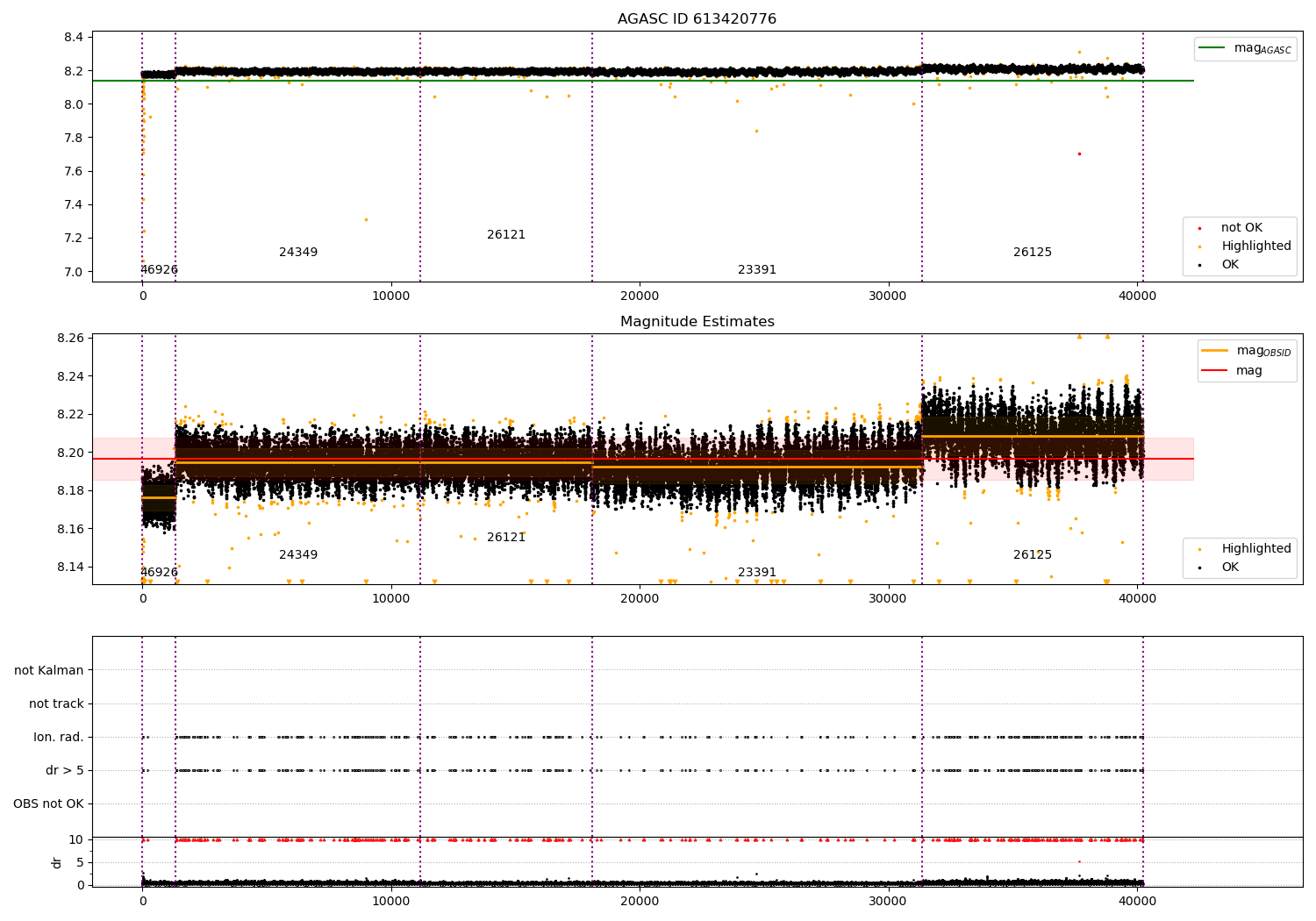
Task: Click the 7.6 tick on top plot y-axis
Action: [74, 172]
